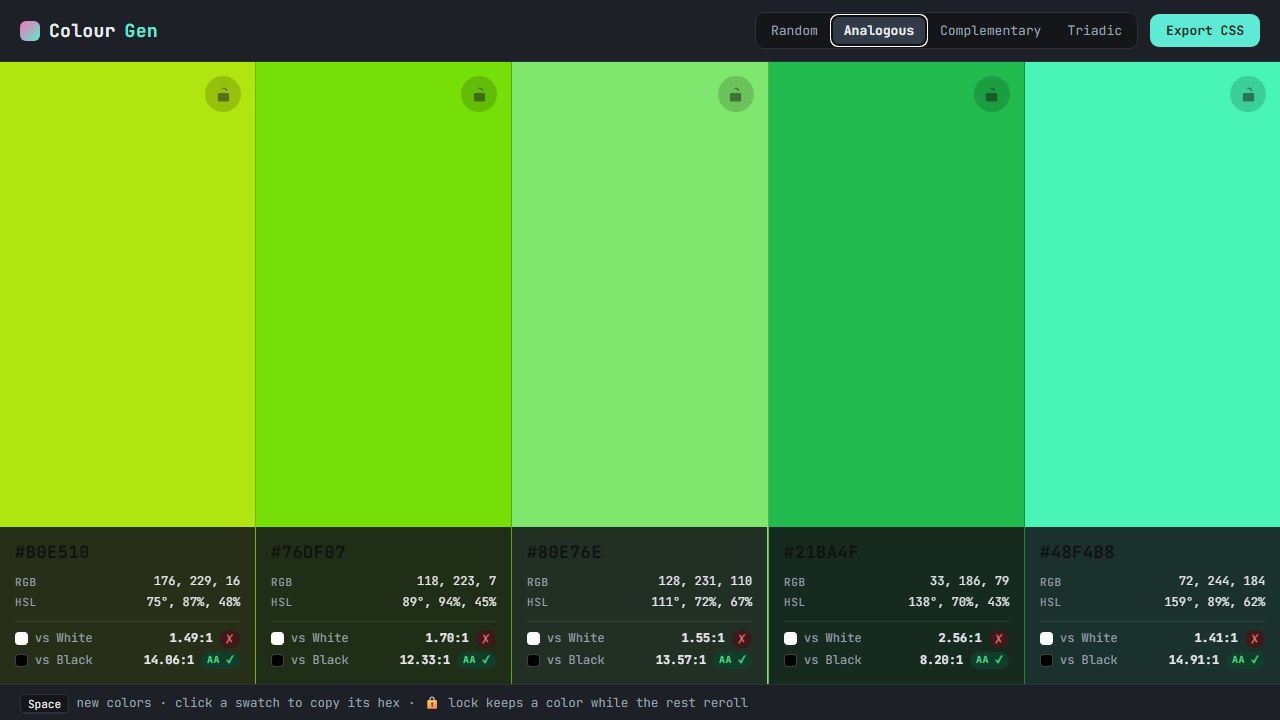
Task: Click the HSL value 138°, 70%, 43%
Action: tap(958, 602)
